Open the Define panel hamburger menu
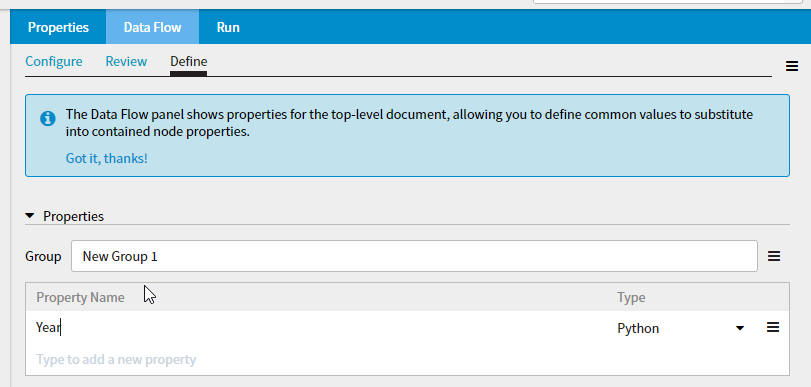This screenshot has height=387, width=811. tap(791, 66)
